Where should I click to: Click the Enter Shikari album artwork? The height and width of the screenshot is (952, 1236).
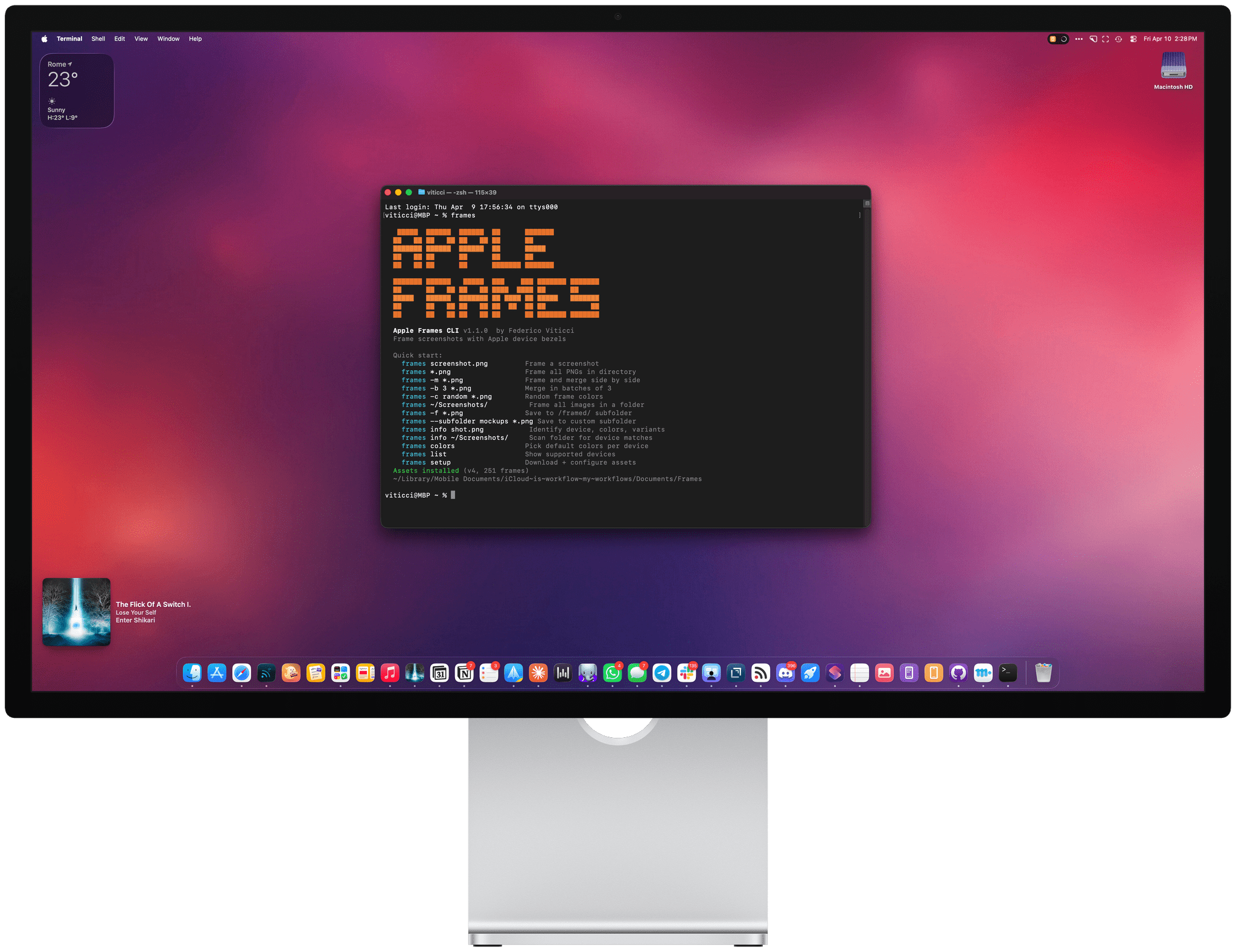pos(77,612)
